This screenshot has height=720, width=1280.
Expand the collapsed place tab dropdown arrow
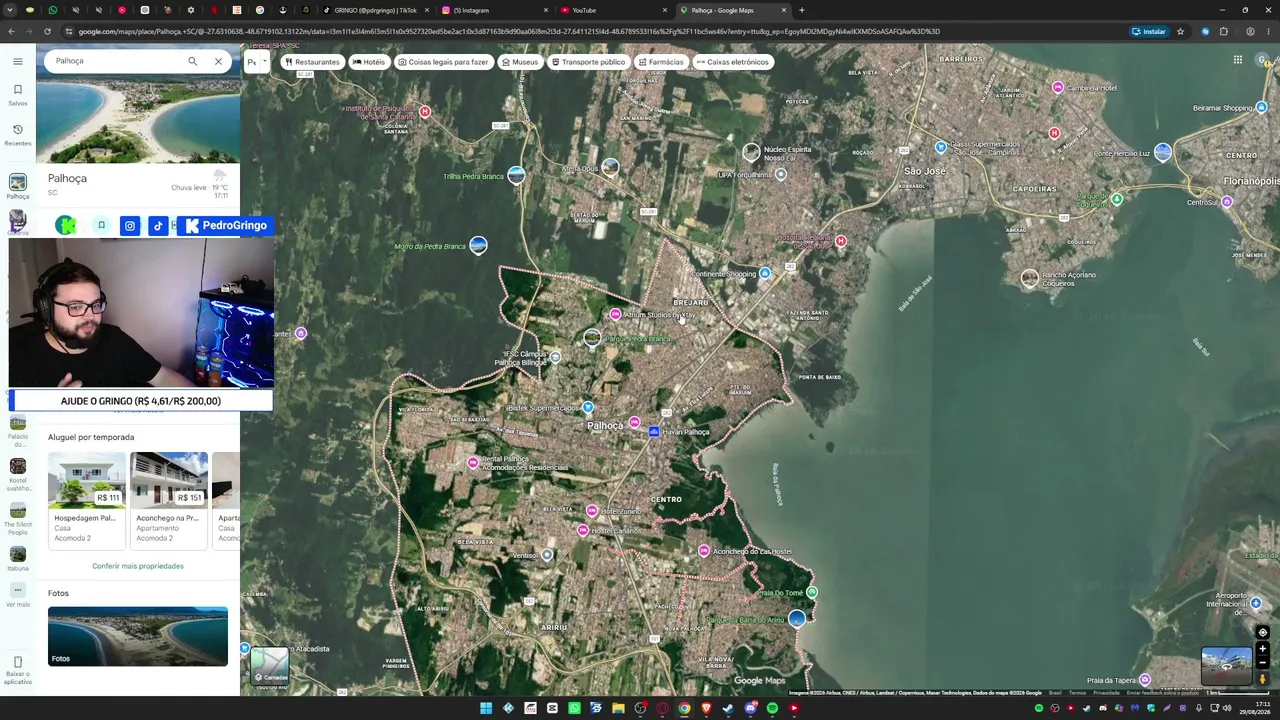263,62
